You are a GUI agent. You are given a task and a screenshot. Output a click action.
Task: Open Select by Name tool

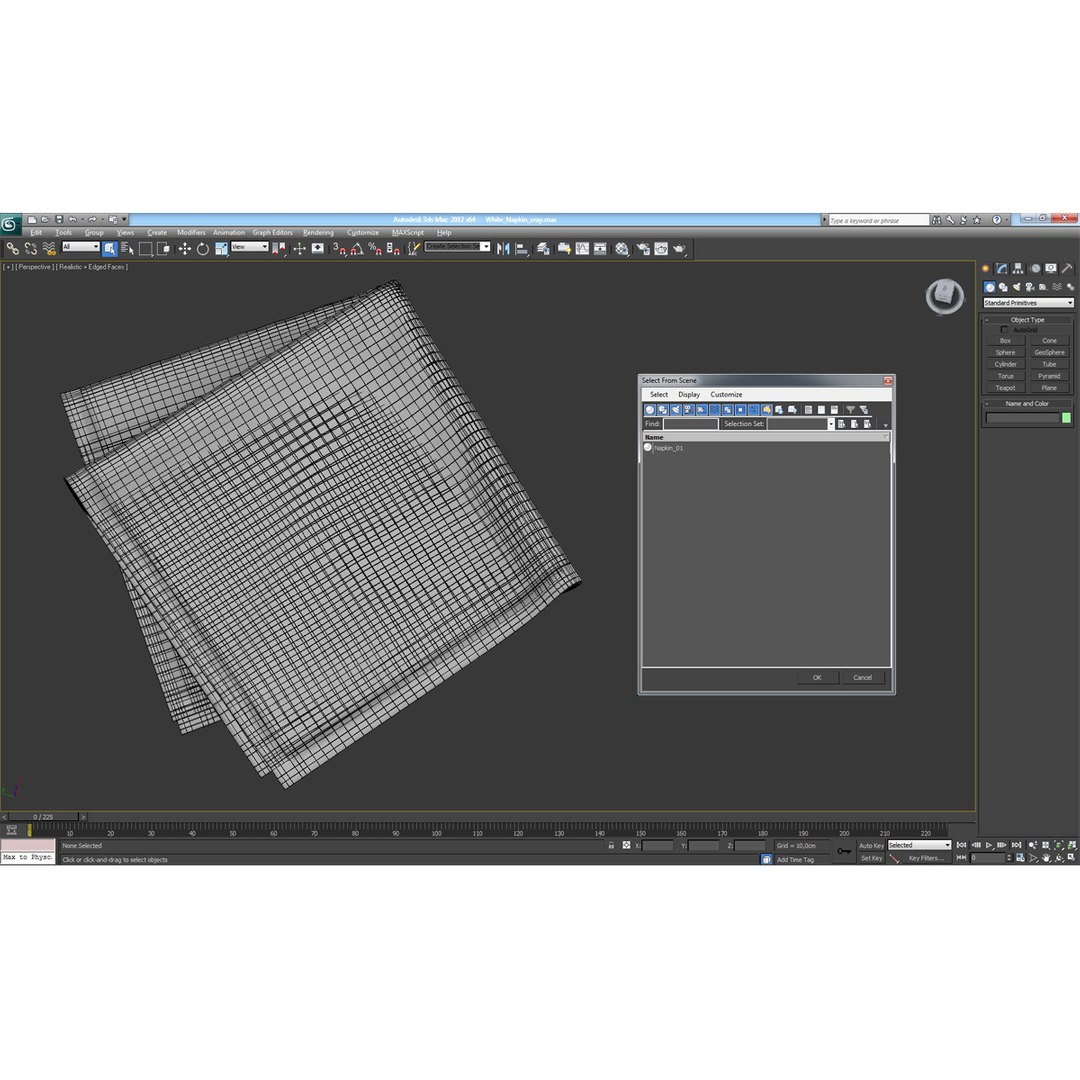coord(127,249)
